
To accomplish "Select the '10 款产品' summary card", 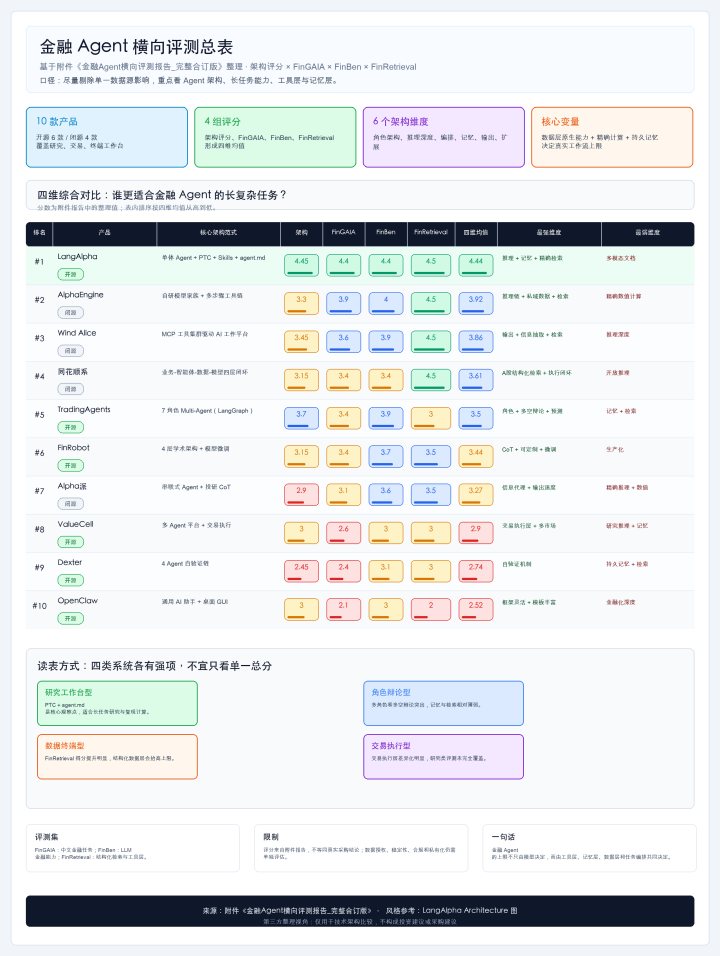I will pyautogui.click(x=107, y=137).
